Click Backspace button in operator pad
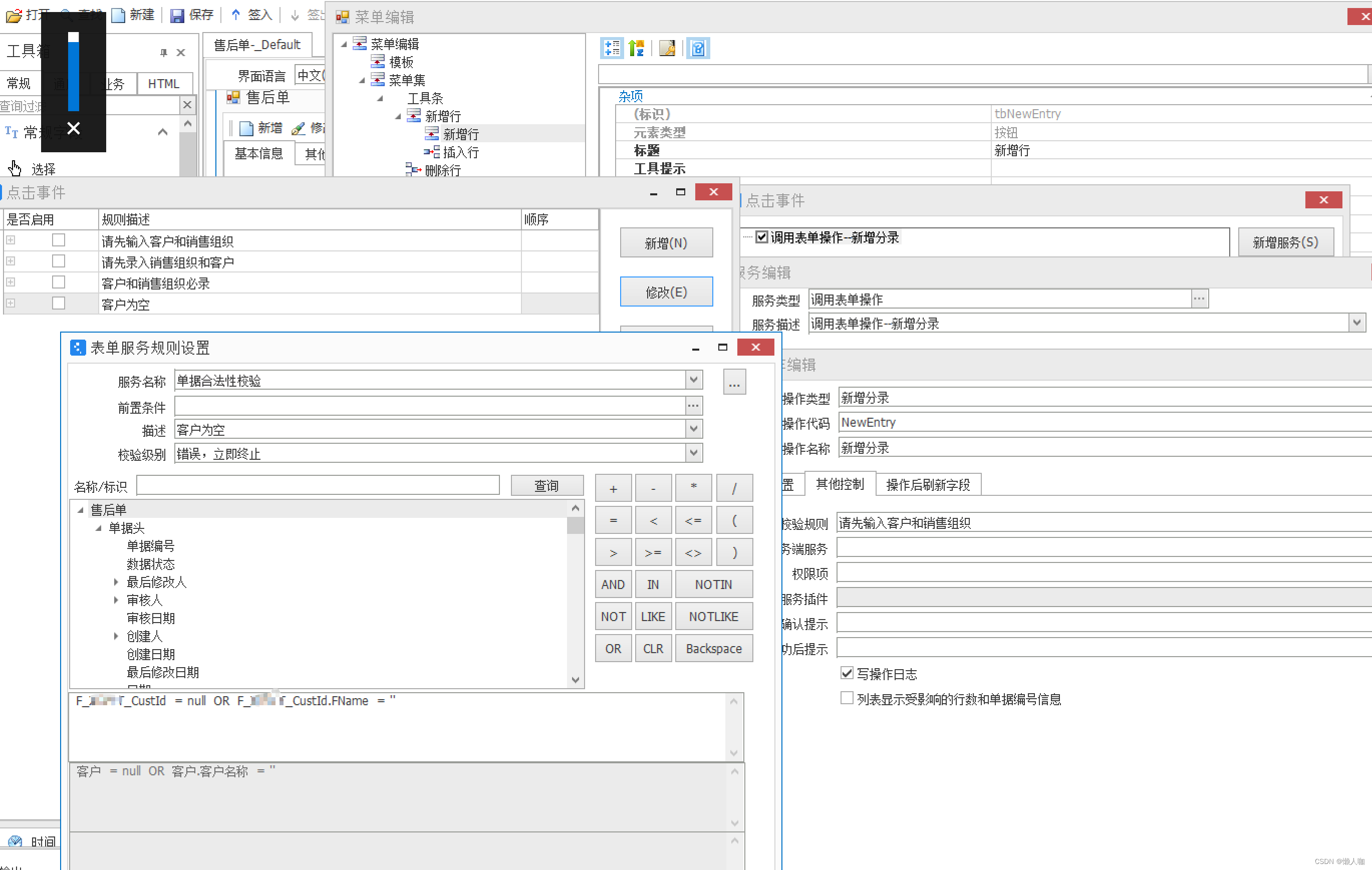The height and width of the screenshot is (870, 1372). pyautogui.click(x=713, y=649)
